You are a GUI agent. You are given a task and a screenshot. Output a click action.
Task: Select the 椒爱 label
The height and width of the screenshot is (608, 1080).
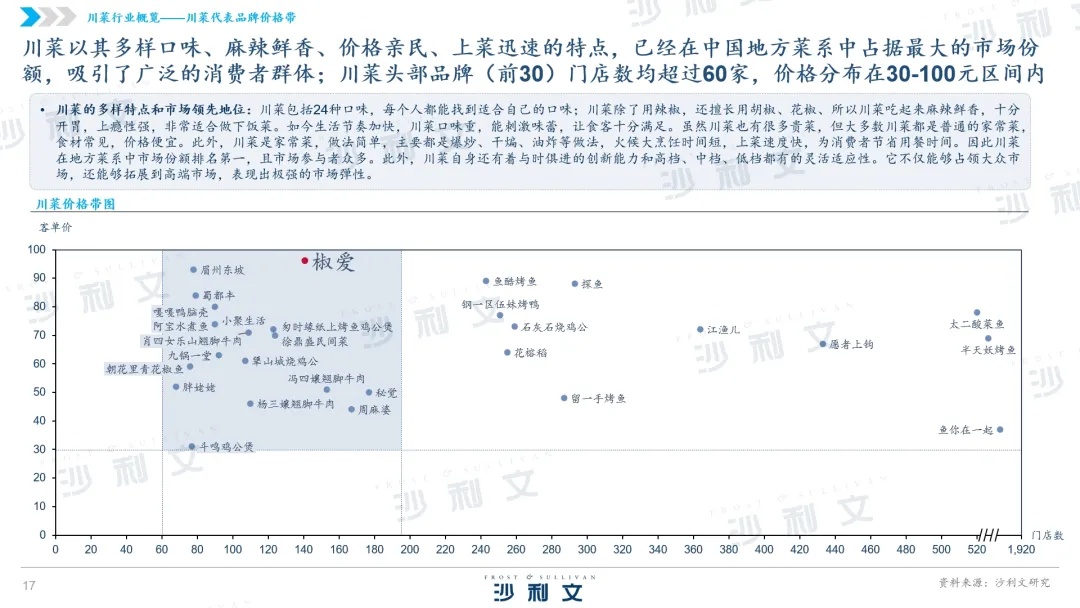(333, 262)
